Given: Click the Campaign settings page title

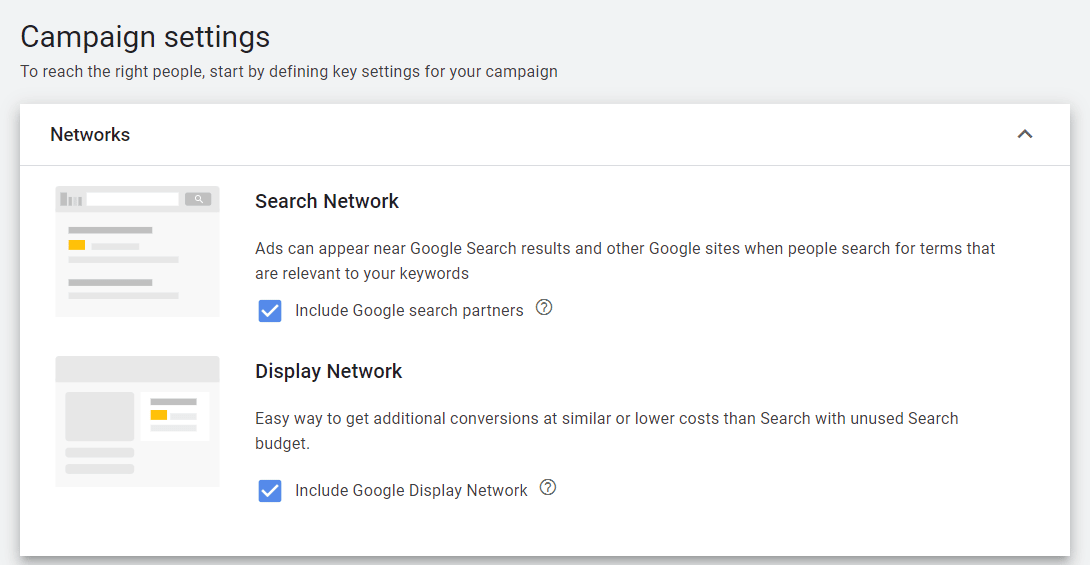Looking at the screenshot, I should pos(145,37).
